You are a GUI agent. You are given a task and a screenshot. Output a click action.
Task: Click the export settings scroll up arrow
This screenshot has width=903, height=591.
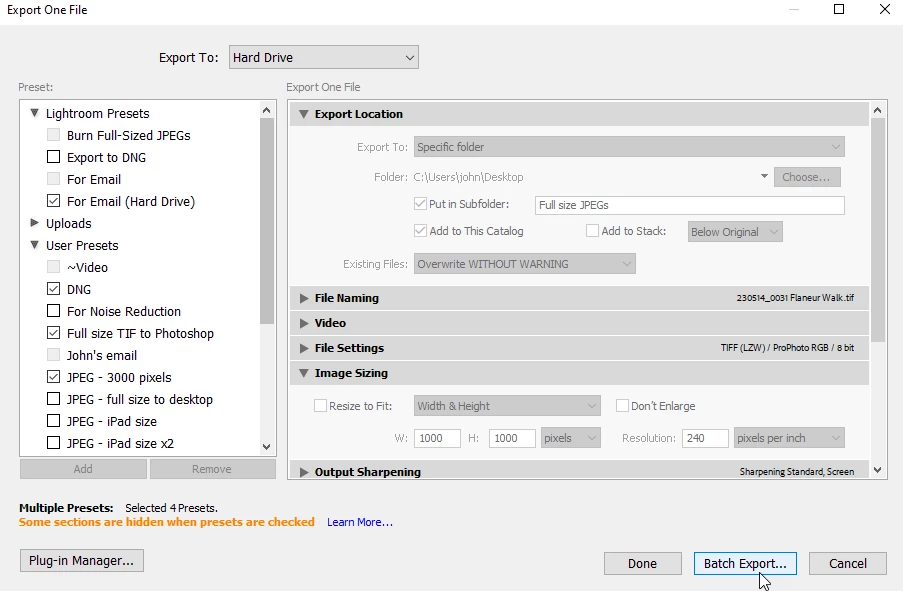click(878, 110)
